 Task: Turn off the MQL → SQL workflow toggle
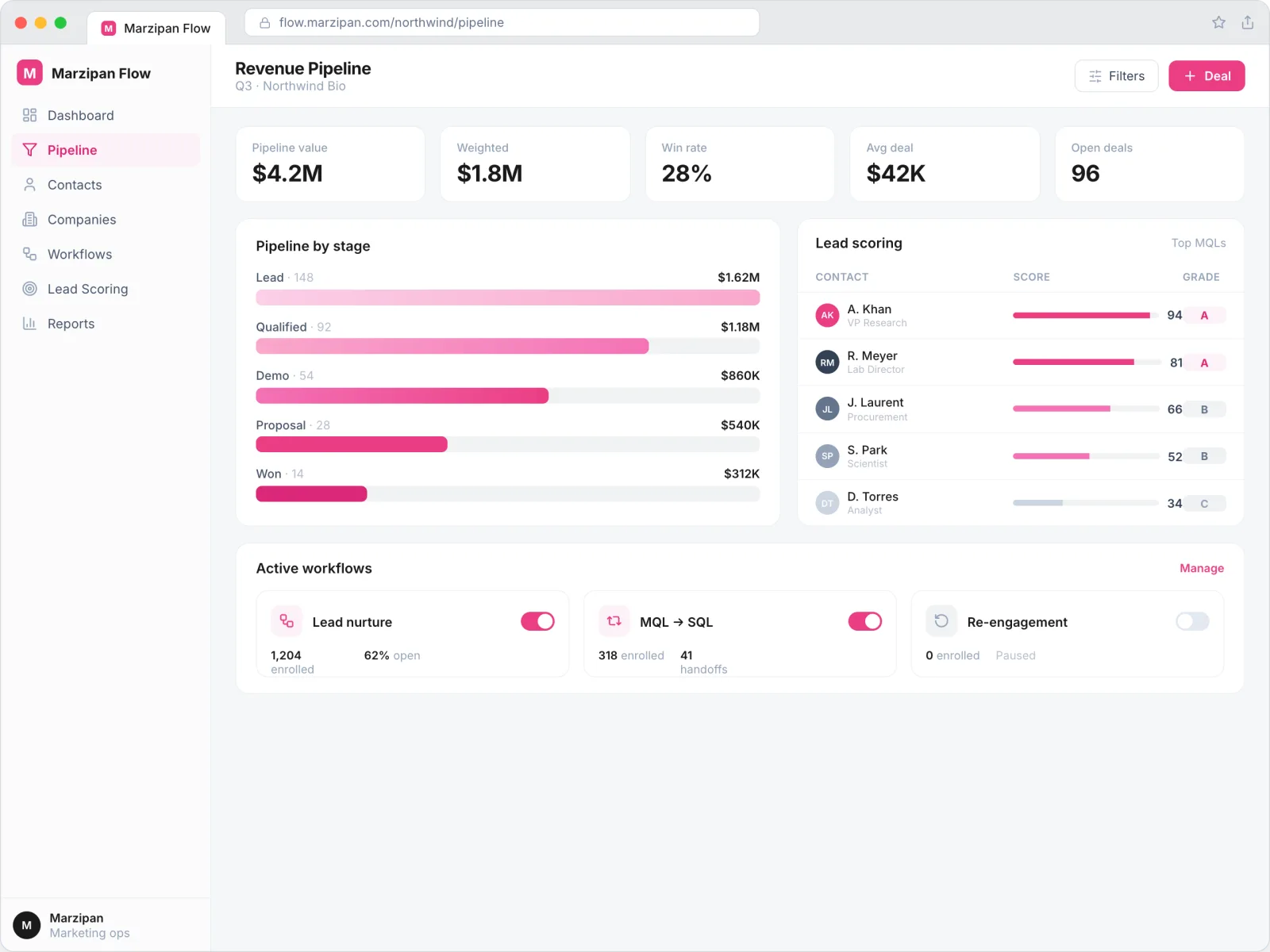pyautogui.click(x=865, y=621)
